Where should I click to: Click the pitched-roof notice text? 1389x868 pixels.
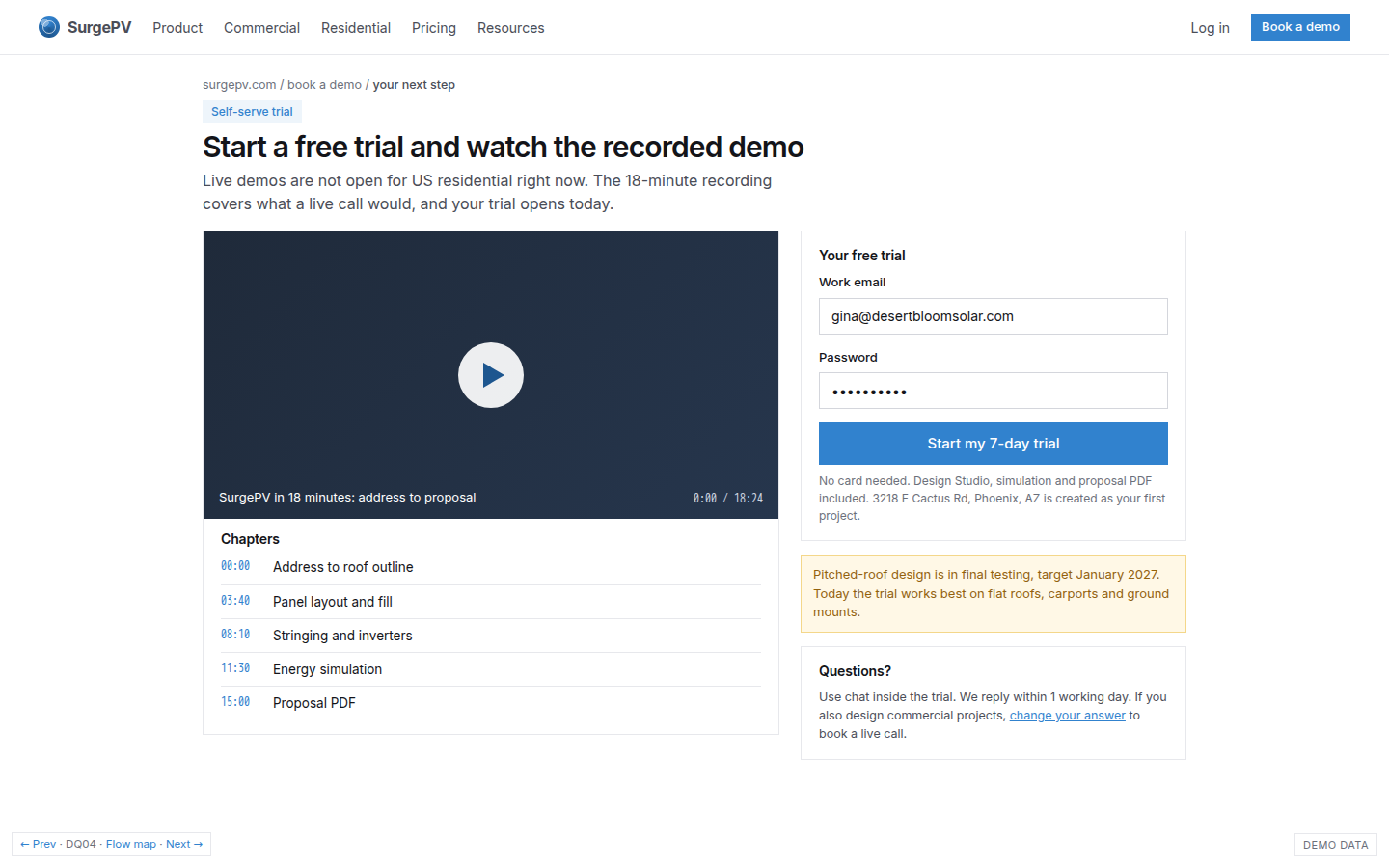point(994,593)
